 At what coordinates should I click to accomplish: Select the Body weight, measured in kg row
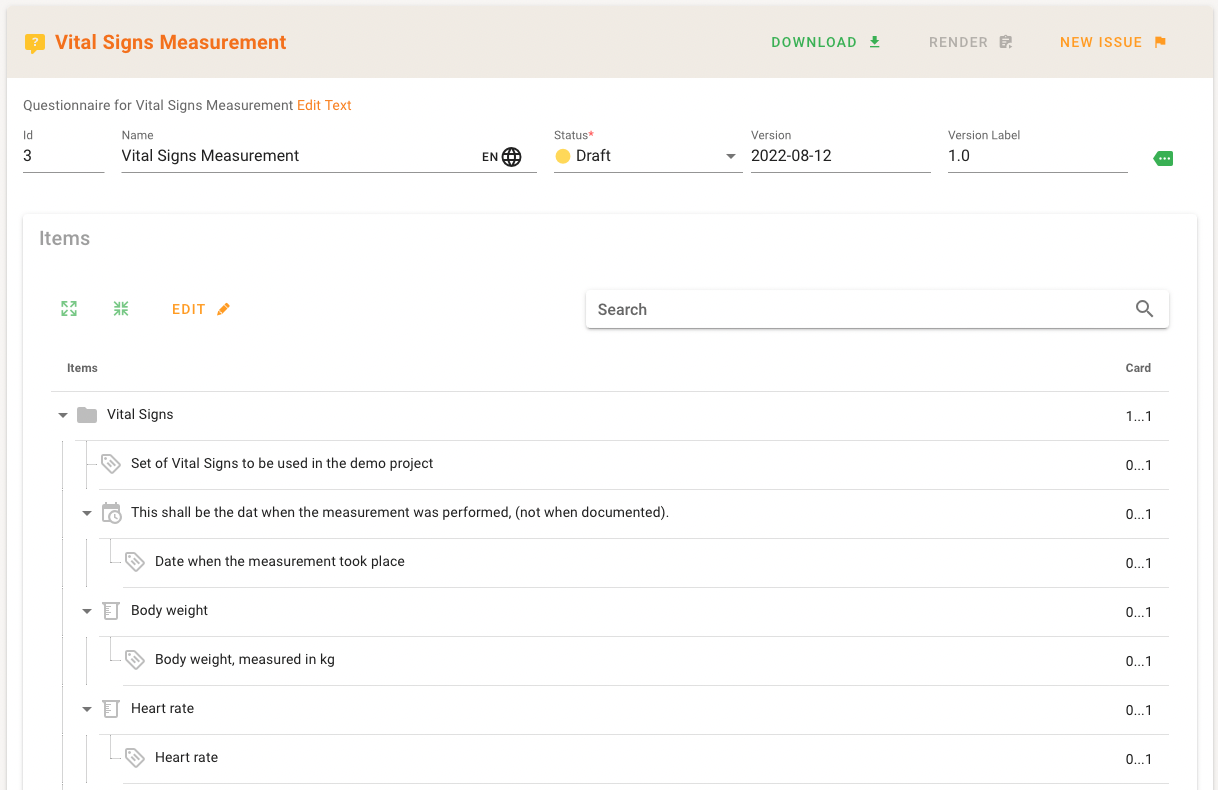(x=245, y=660)
